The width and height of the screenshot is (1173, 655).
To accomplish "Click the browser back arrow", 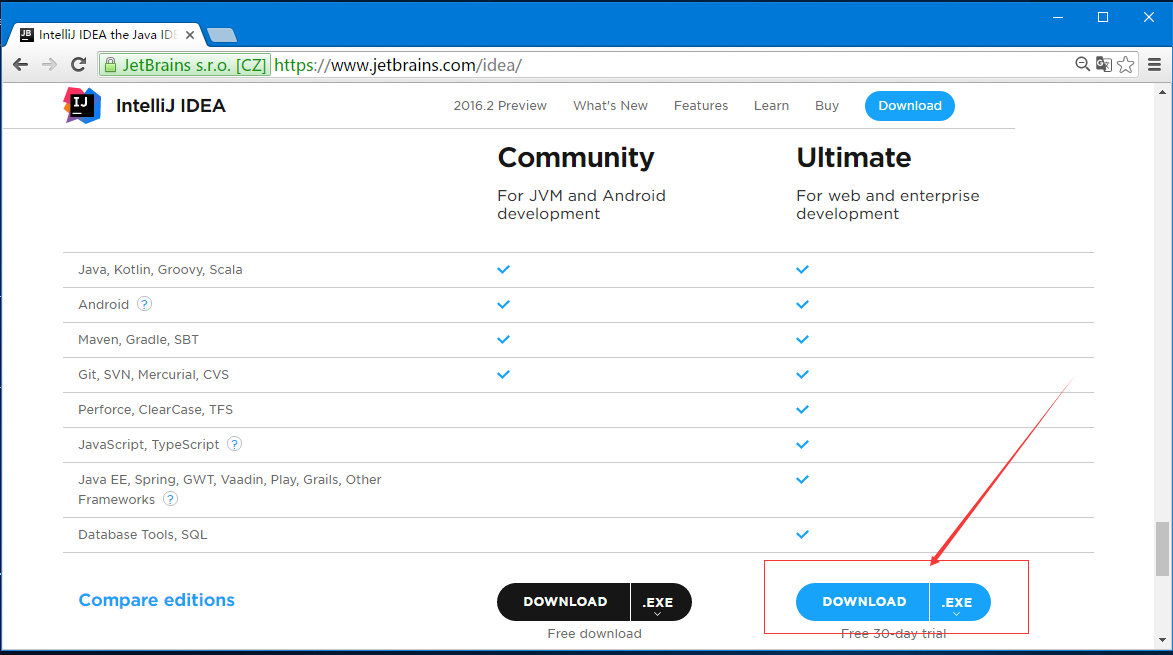I will pos(21,65).
